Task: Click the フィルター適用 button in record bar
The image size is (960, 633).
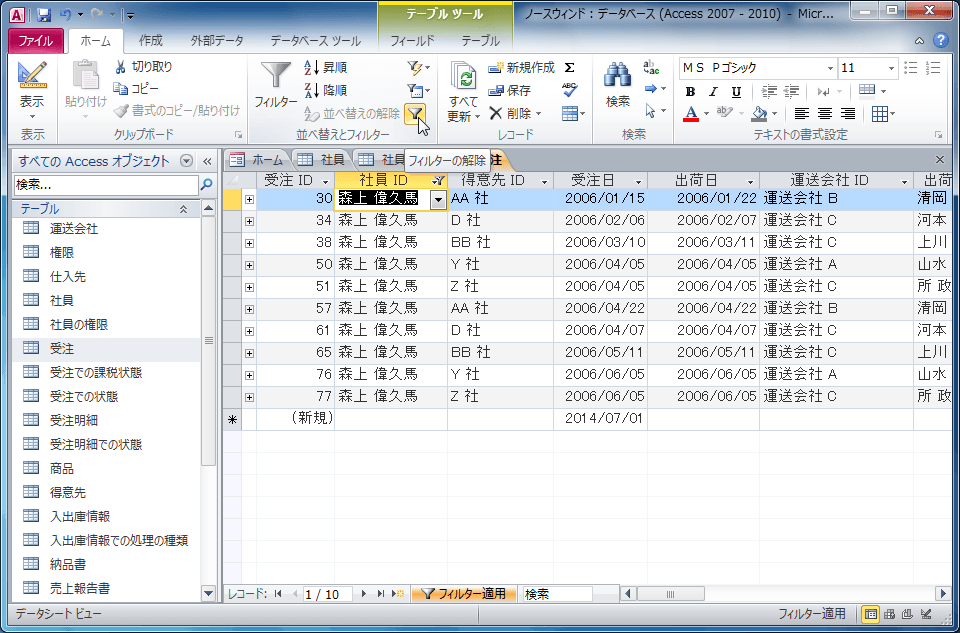Action: click(464, 593)
